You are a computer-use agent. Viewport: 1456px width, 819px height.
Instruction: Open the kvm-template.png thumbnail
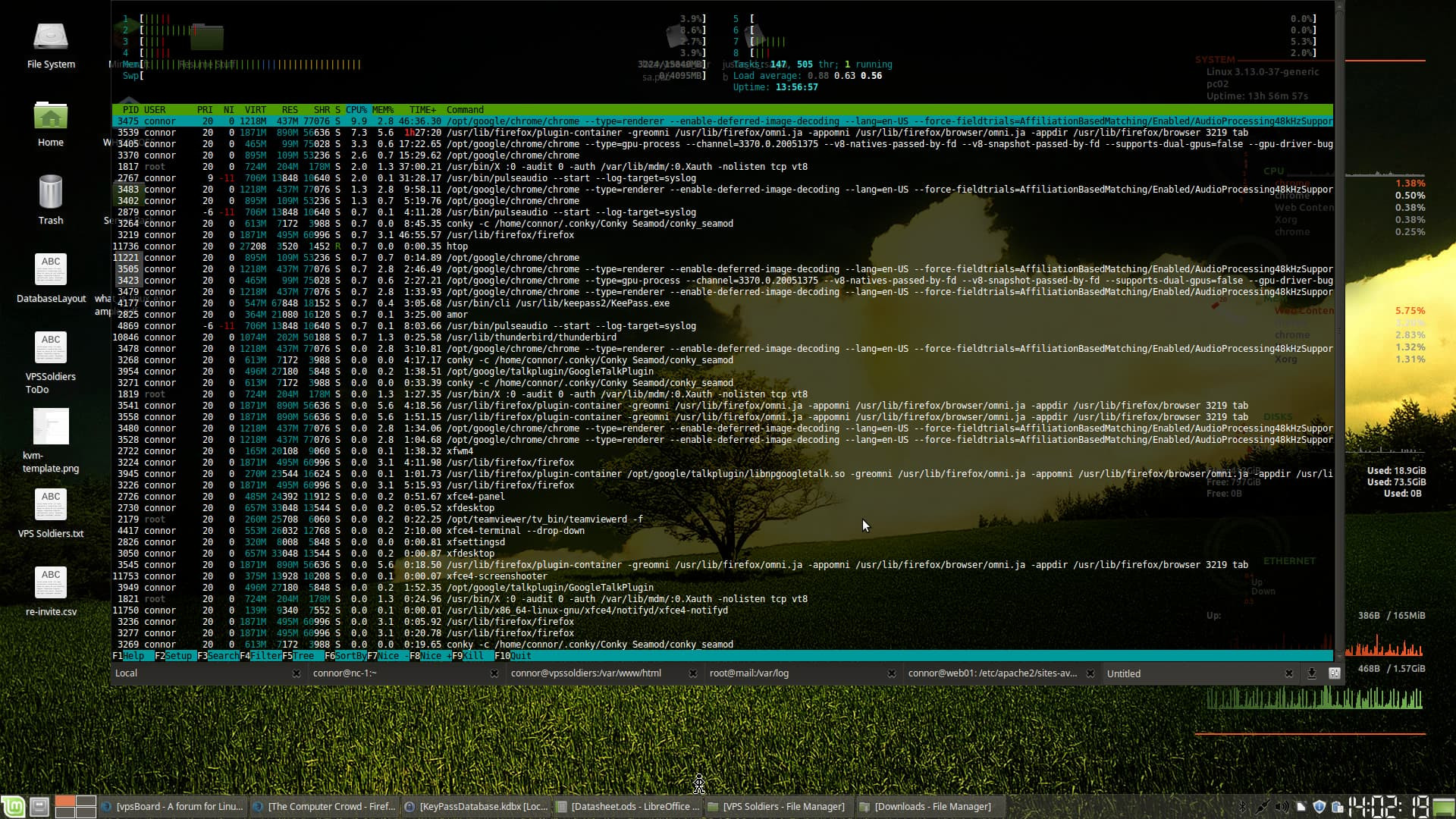click(51, 426)
